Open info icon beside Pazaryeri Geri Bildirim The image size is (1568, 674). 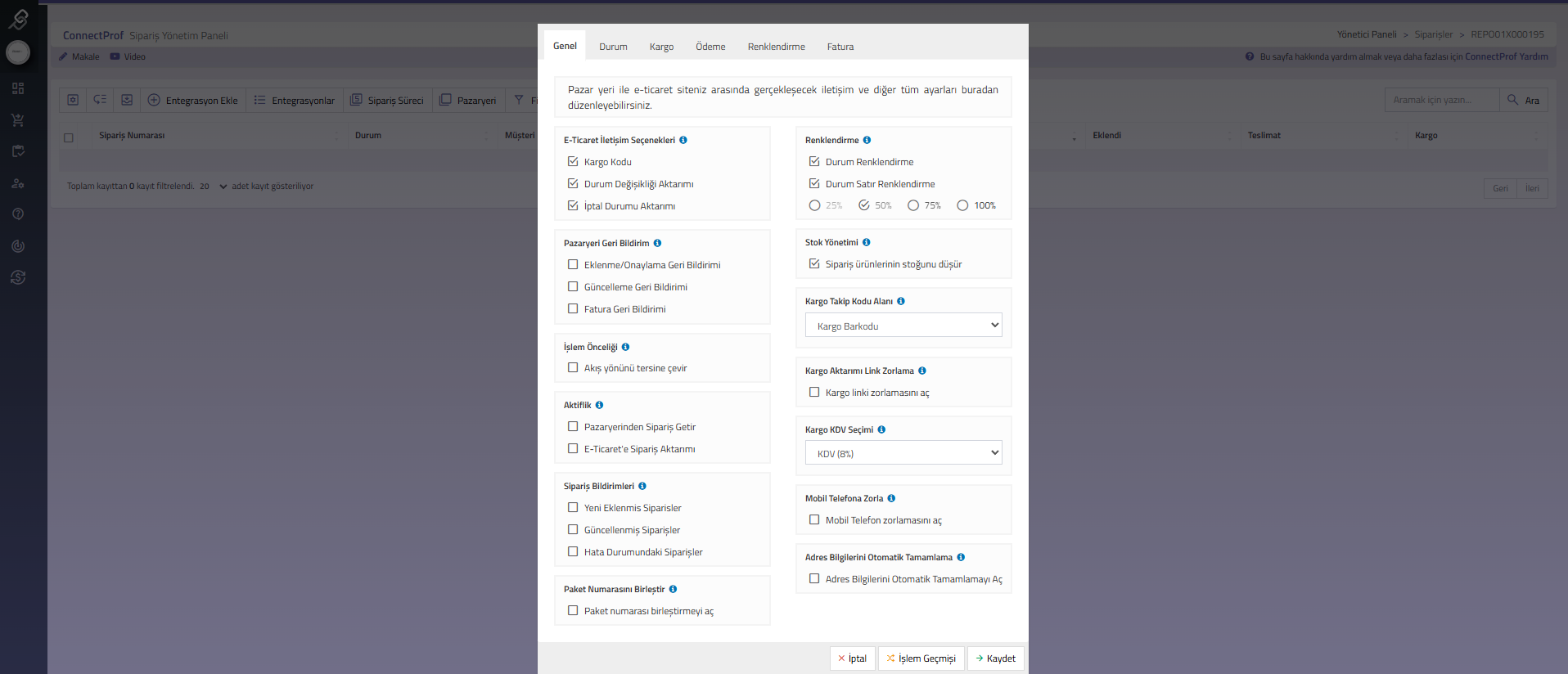(657, 243)
